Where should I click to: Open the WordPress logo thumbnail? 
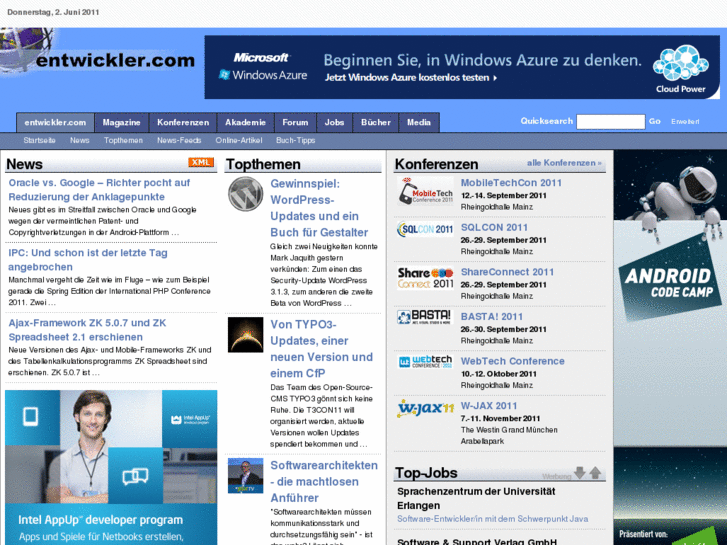246,194
